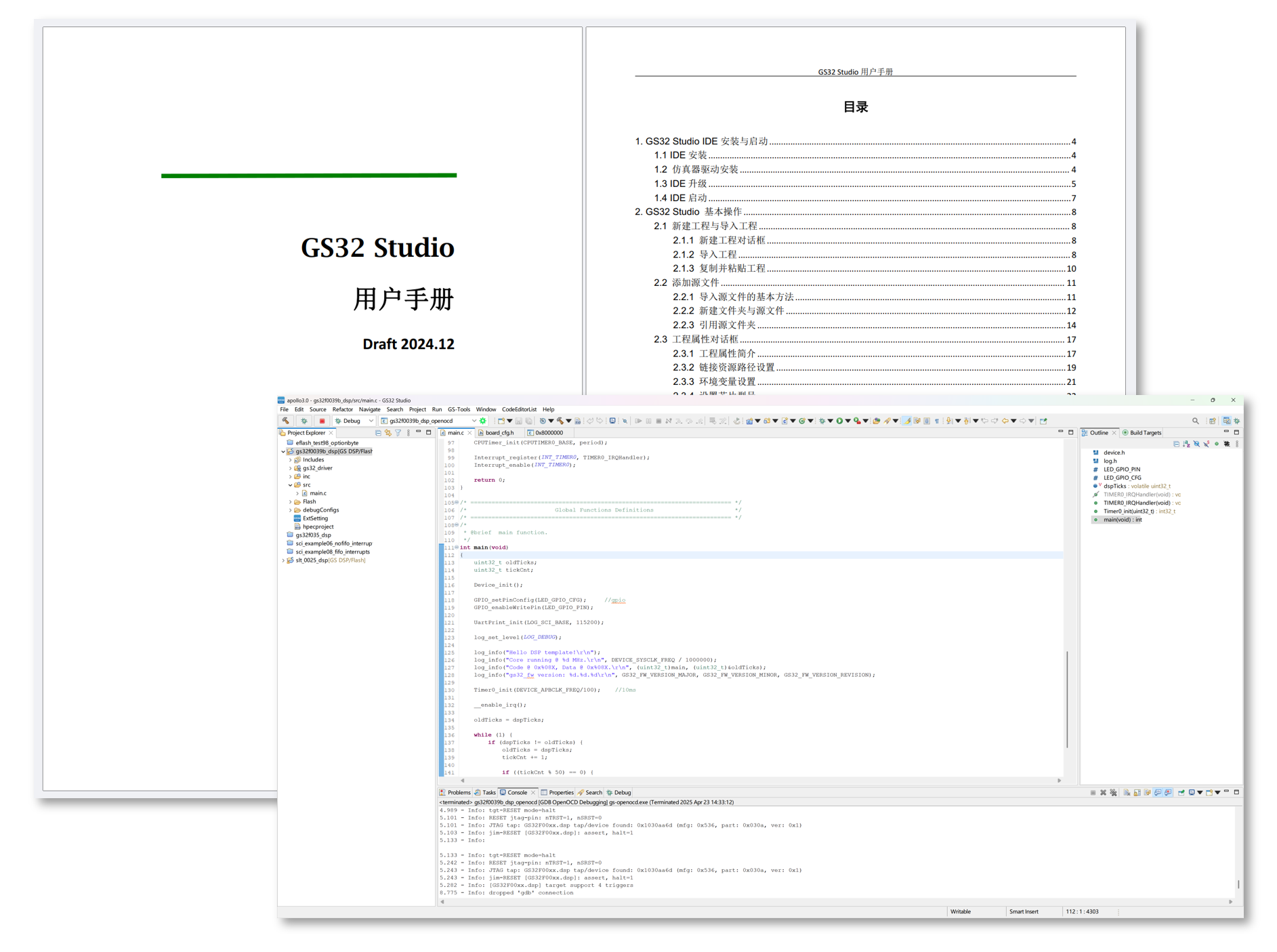
Task: Click the editor vertical scrollbar
Action: 1067,699
